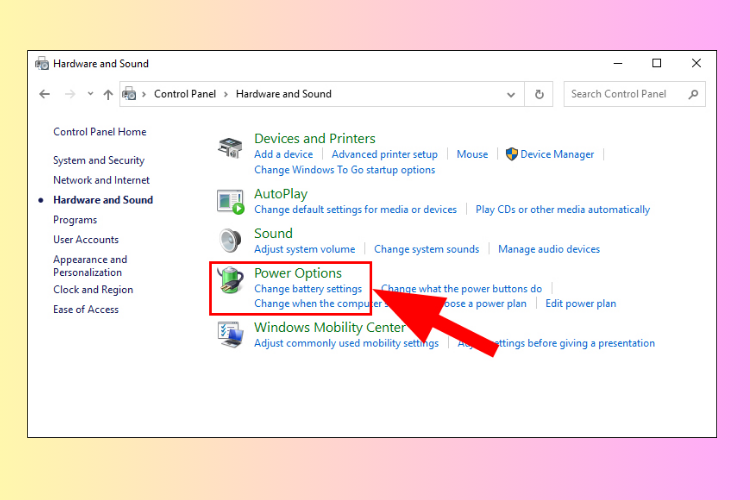Expand the chevron after Control Panel breadcrumb
750x500 pixels.
coord(226,94)
